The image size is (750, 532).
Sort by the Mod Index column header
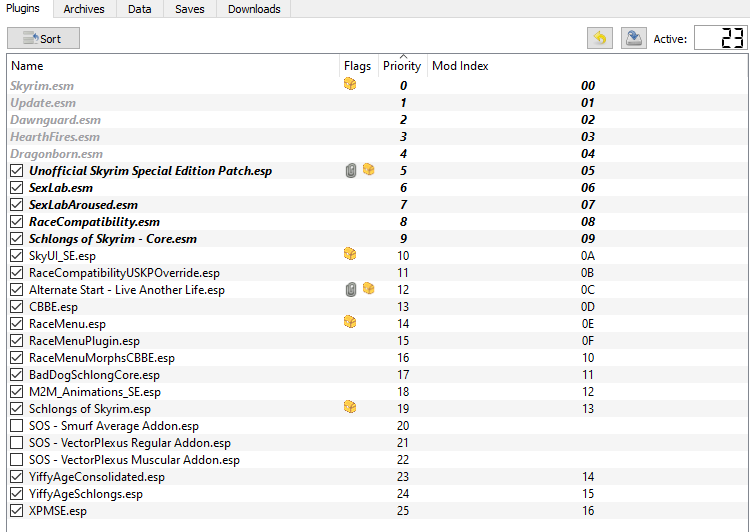pyautogui.click(x=587, y=66)
